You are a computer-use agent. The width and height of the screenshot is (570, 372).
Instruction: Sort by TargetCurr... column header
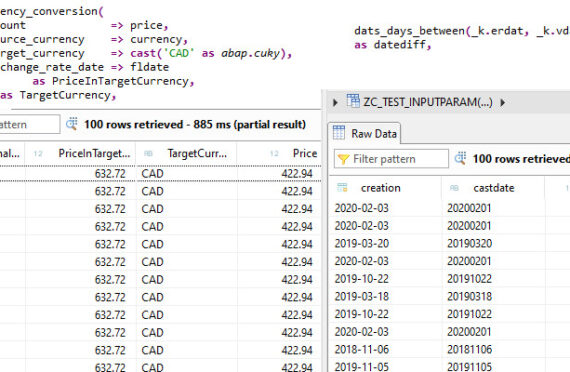point(187,153)
